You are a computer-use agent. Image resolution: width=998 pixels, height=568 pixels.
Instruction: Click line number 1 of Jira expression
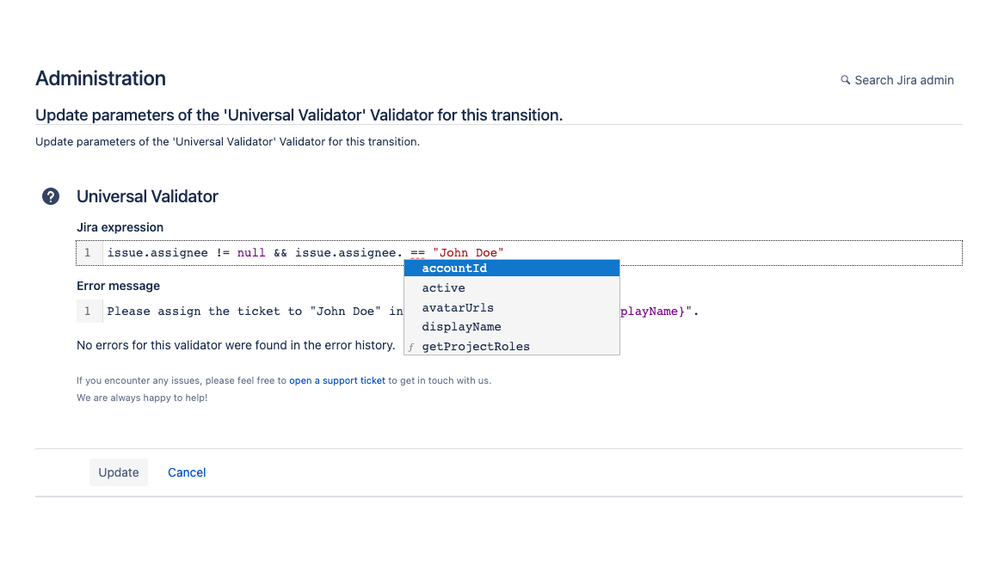point(88,253)
